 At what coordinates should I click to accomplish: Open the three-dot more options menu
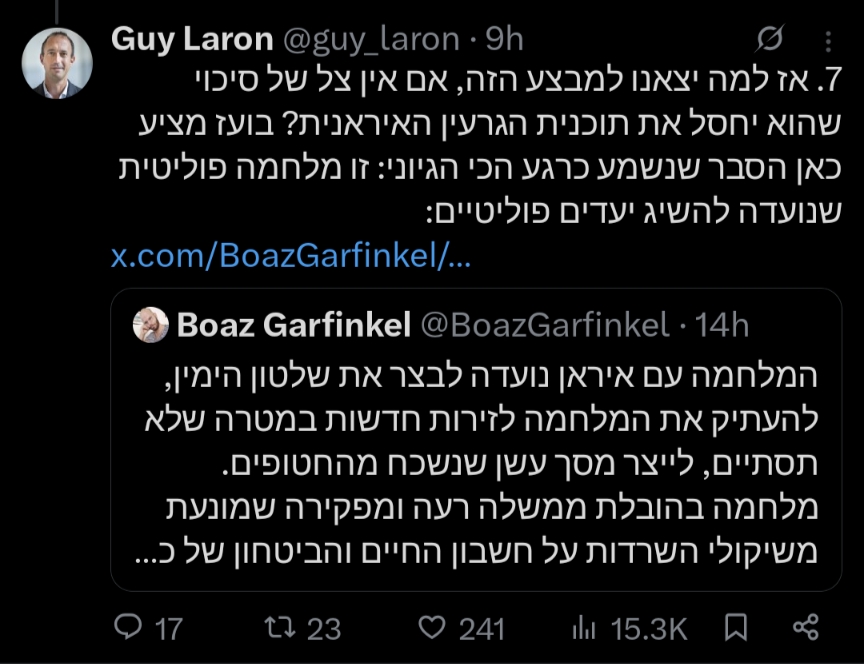(826, 40)
